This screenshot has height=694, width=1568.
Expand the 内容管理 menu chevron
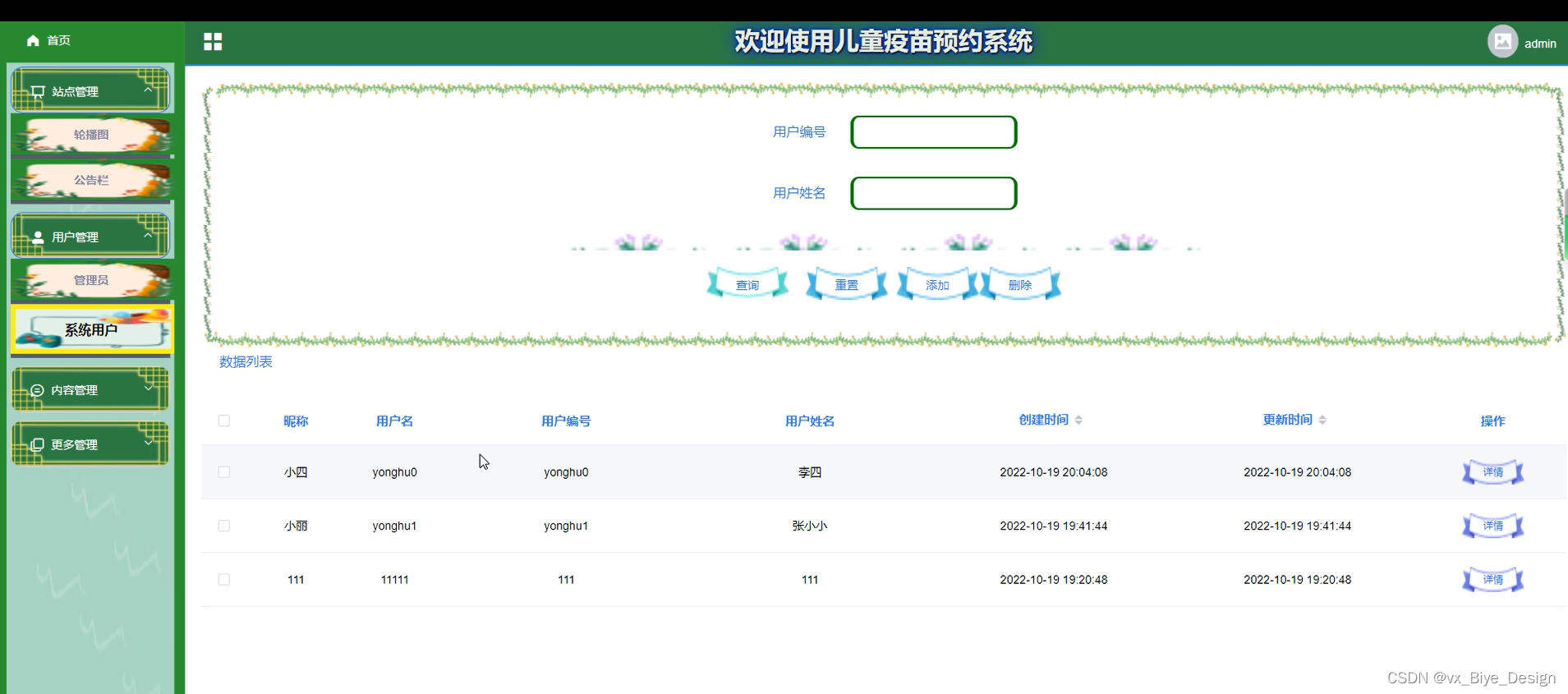(149, 388)
